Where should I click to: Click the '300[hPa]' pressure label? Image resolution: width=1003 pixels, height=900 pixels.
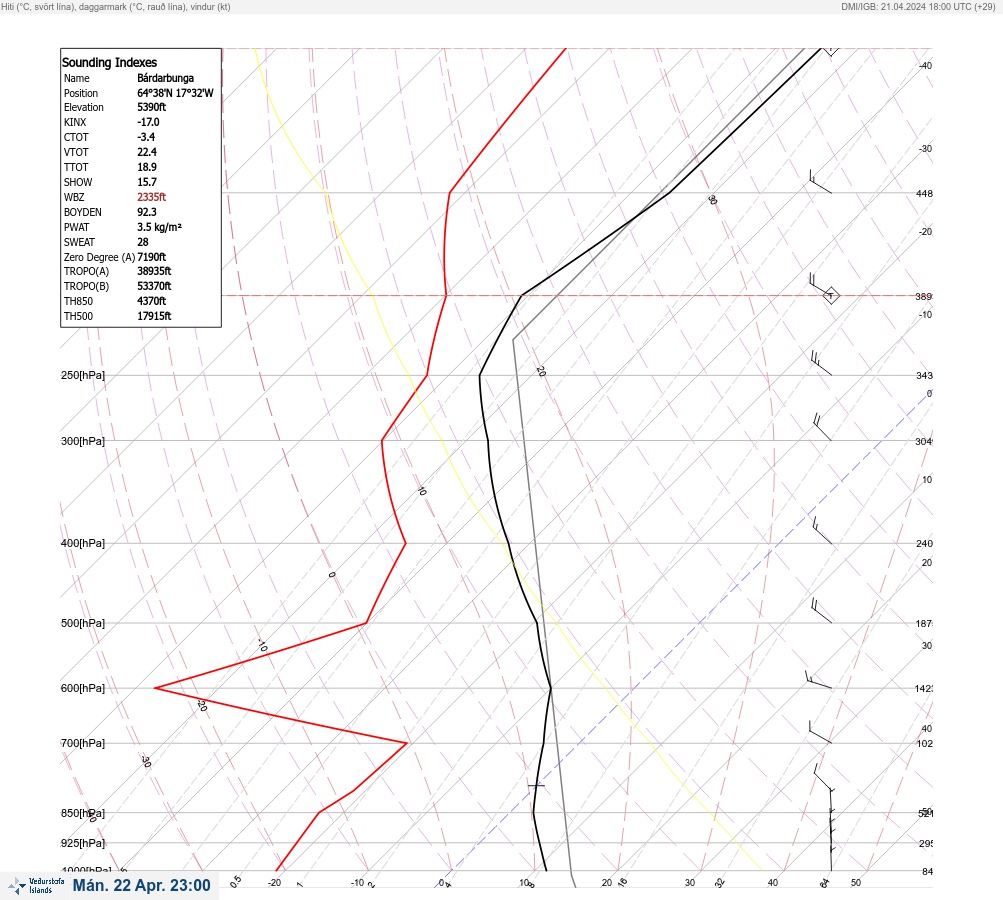(83, 441)
